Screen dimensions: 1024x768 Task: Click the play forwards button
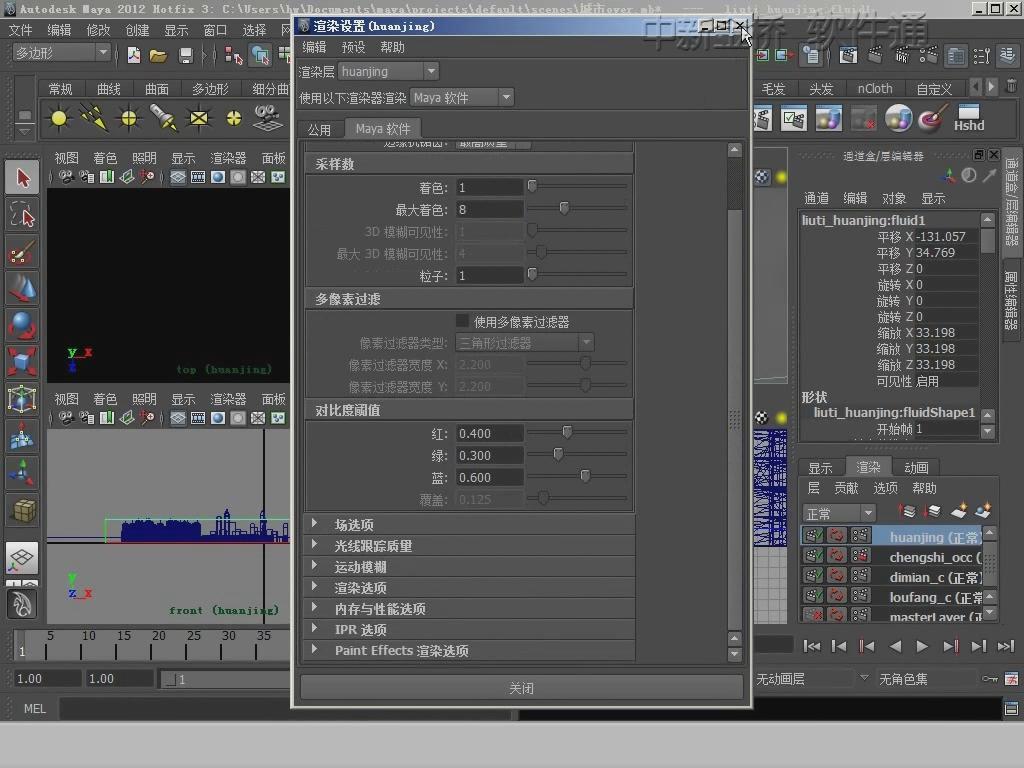pyautogui.click(x=921, y=646)
